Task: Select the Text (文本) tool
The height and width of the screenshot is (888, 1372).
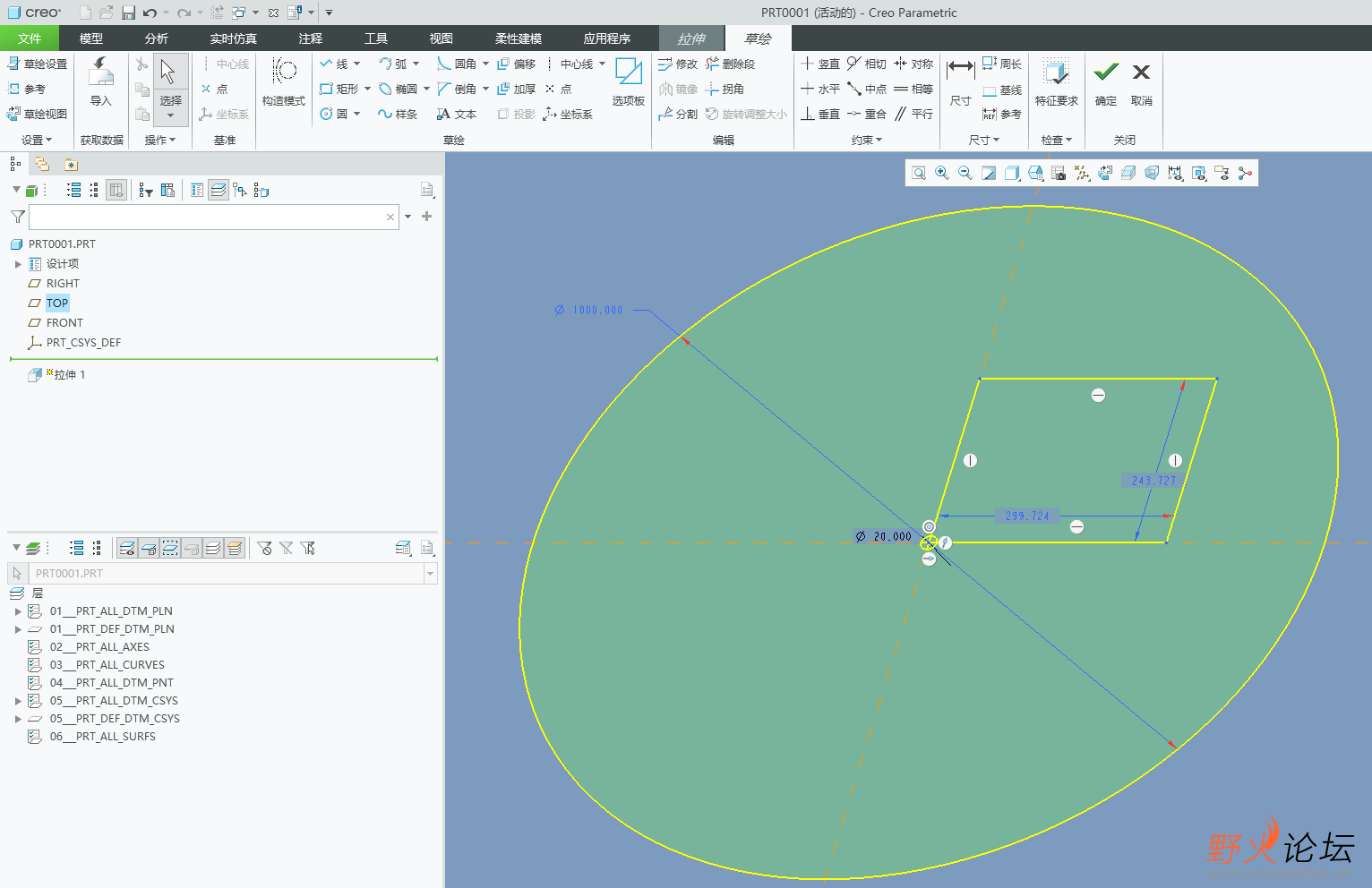Action: click(457, 114)
